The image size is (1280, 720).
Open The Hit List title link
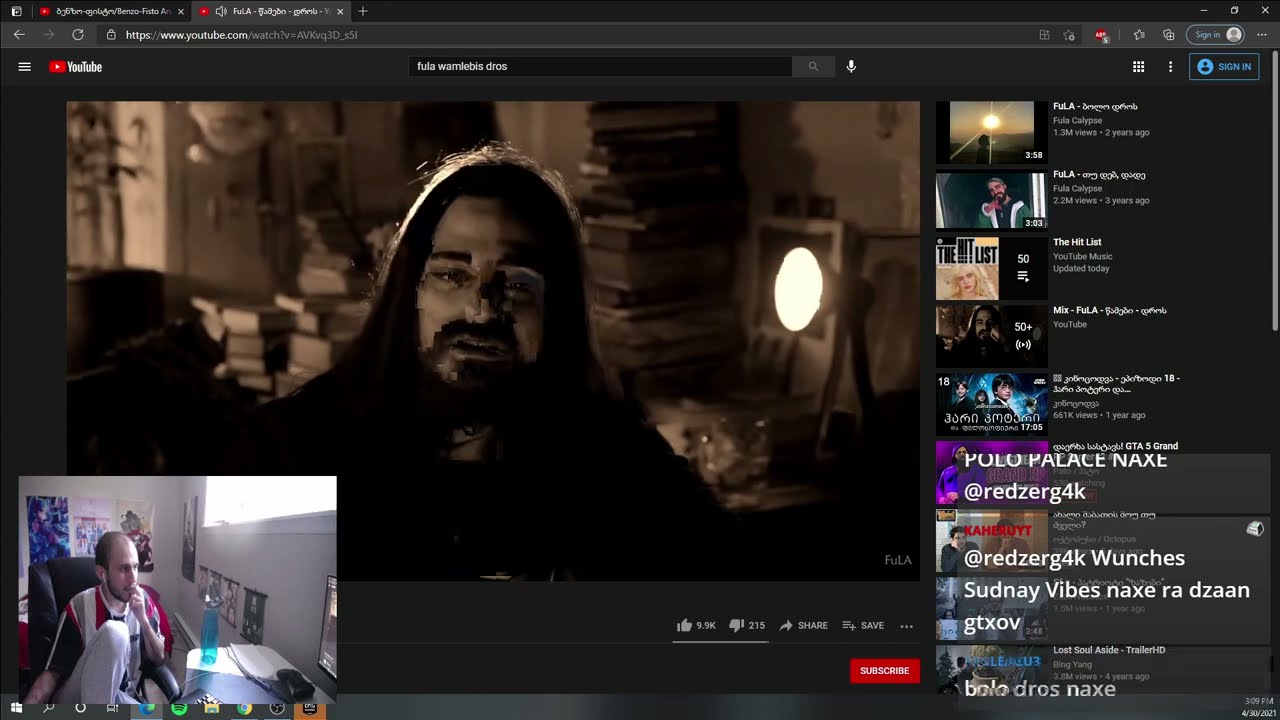(1077, 242)
